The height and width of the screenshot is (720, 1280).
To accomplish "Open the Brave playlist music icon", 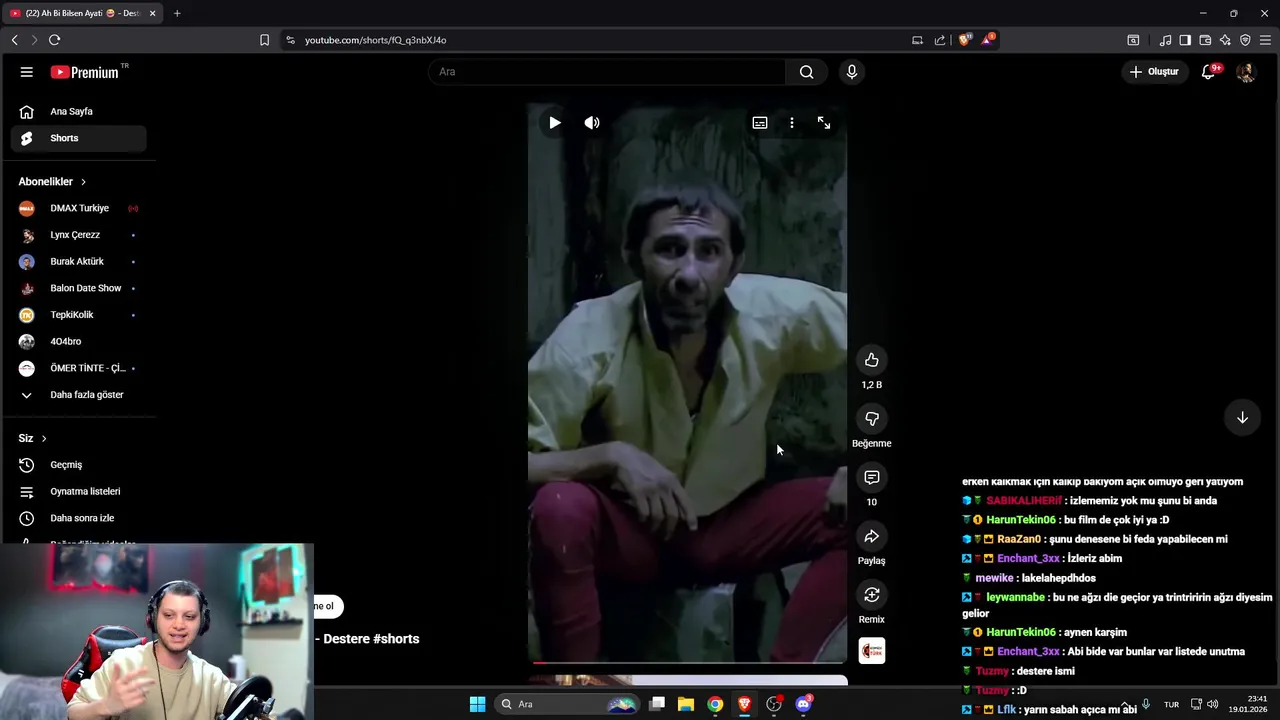I will tap(1165, 40).
